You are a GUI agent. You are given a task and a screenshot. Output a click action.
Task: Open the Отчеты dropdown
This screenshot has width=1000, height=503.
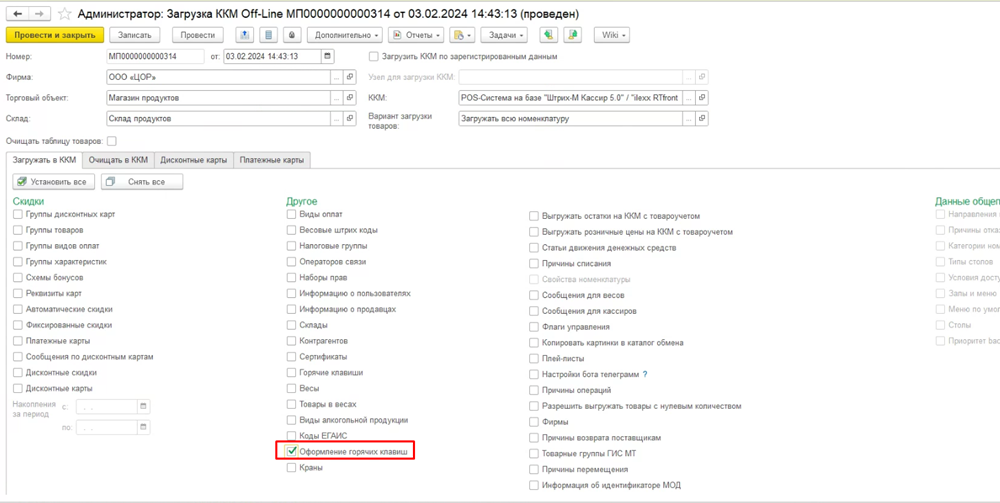pos(415,35)
